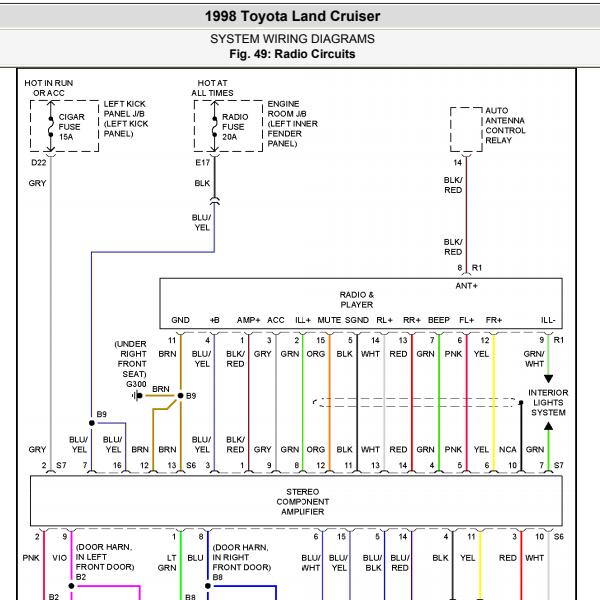Click the D22 connector label
Screen dimensions: 600x600
pyautogui.click(x=38, y=161)
